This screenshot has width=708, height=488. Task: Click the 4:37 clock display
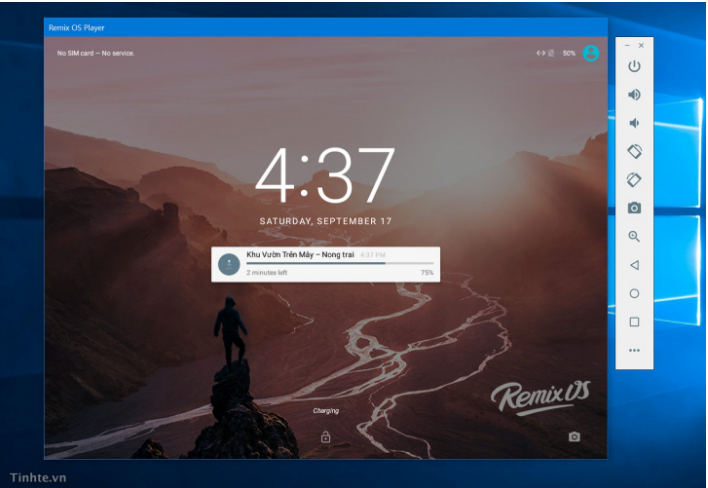click(x=325, y=175)
